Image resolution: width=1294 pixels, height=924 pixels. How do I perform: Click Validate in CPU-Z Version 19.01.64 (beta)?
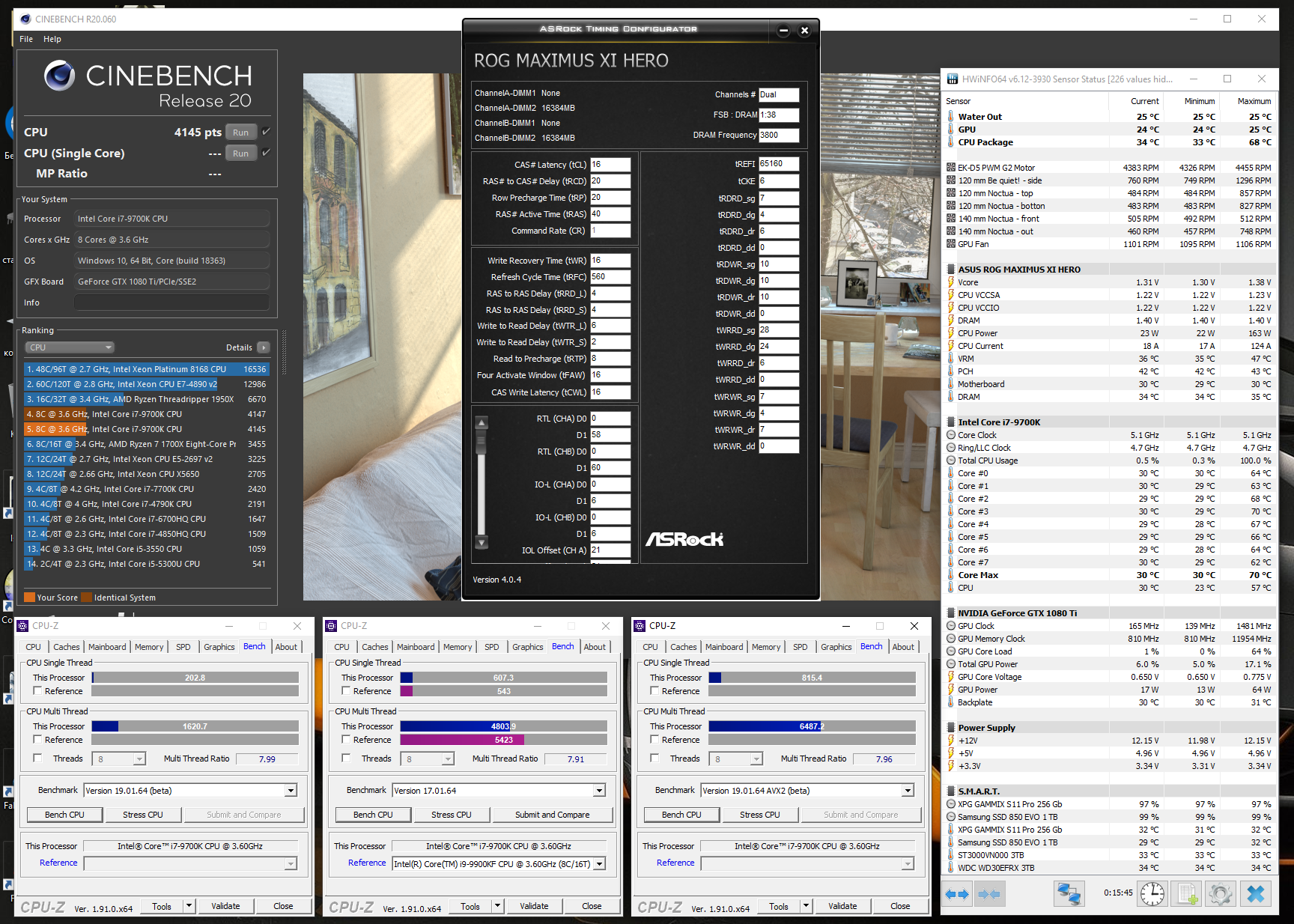(225, 906)
